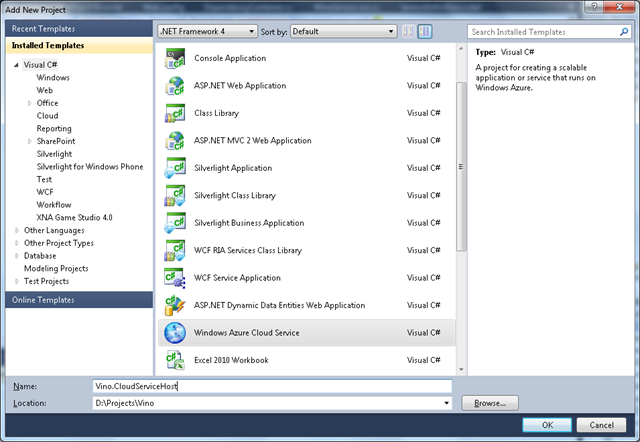Image resolution: width=640 pixels, height=442 pixels.
Task: Pick the ASP.NET MVC 2 Web Application icon
Action: coord(175,140)
